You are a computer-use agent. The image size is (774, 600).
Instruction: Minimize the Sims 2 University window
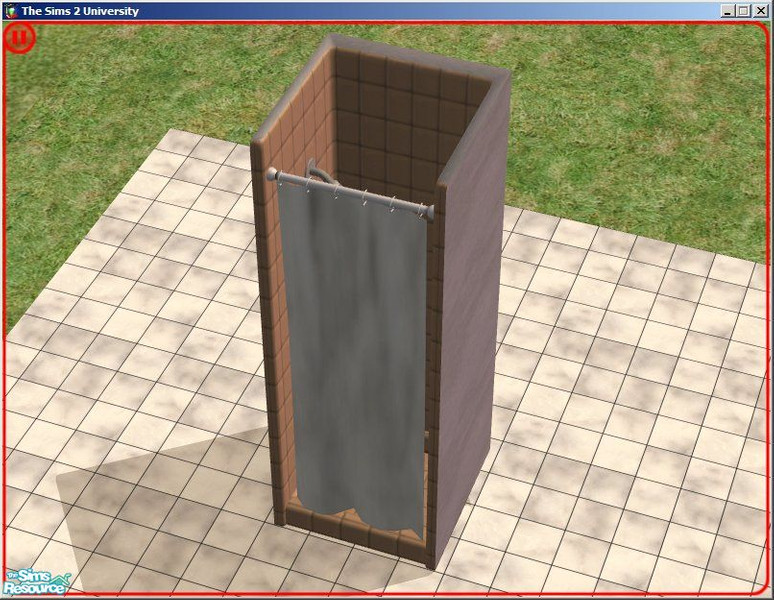tap(728, 11)
